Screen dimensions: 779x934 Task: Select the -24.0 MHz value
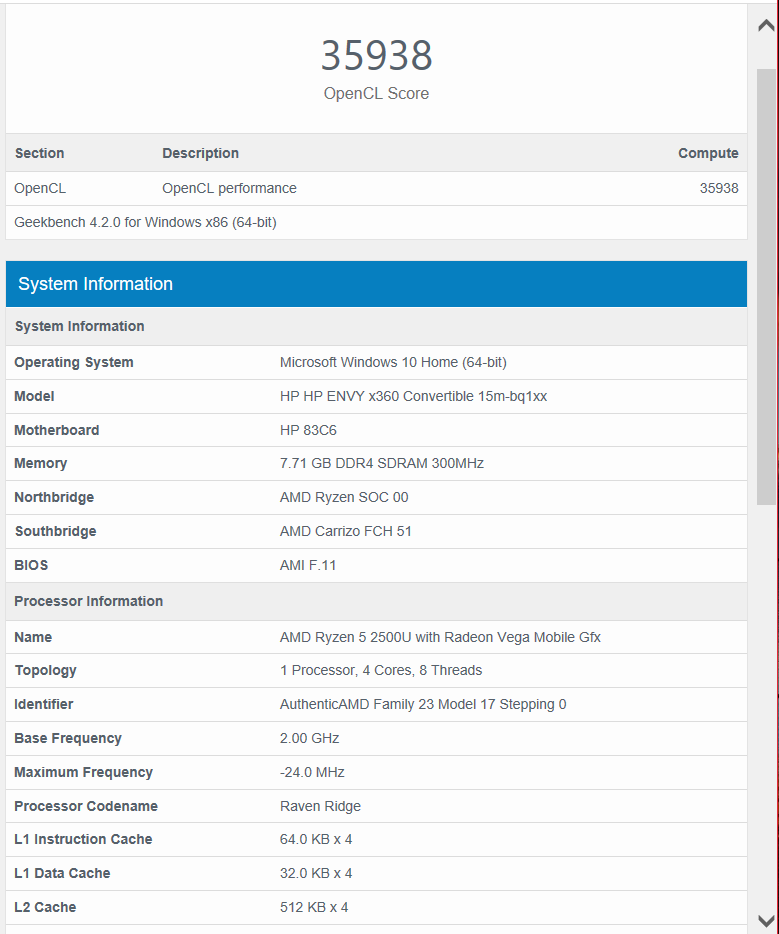(x=312, y=773)
